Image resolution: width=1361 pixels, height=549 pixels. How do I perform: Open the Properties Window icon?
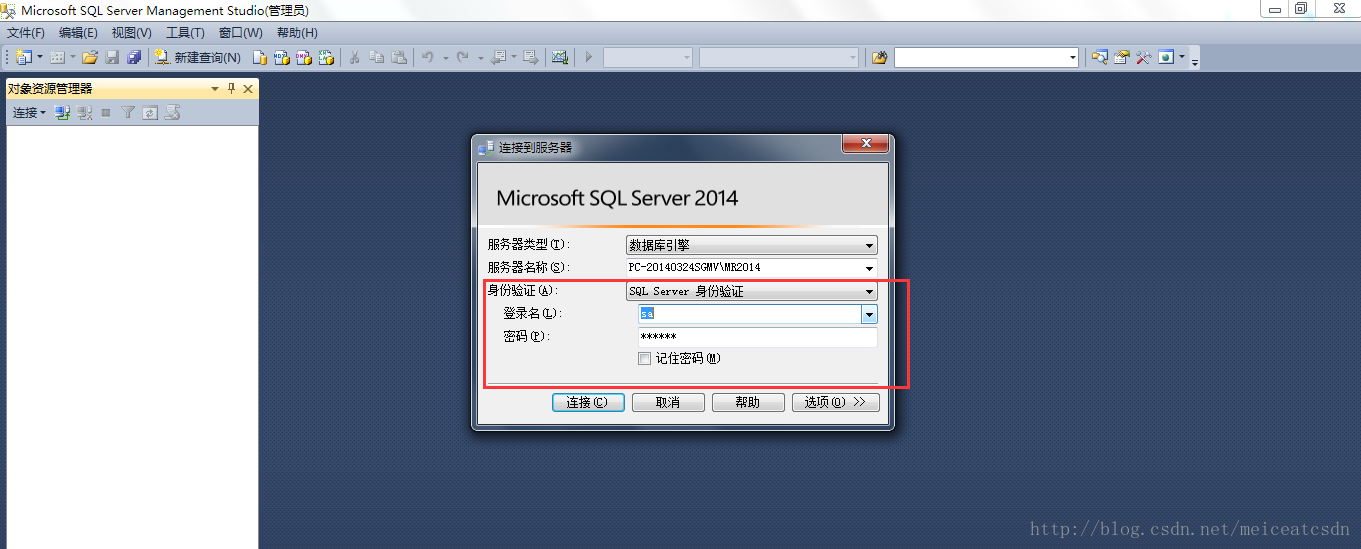pos(1121,57)
